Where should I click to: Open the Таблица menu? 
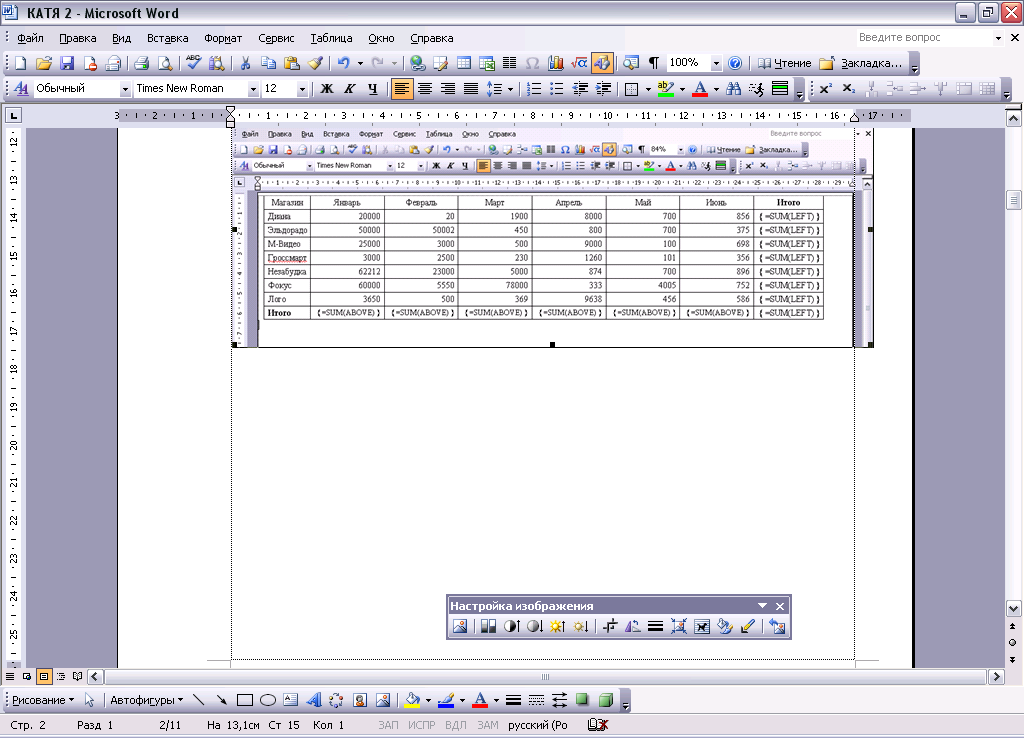pos(331,39)
